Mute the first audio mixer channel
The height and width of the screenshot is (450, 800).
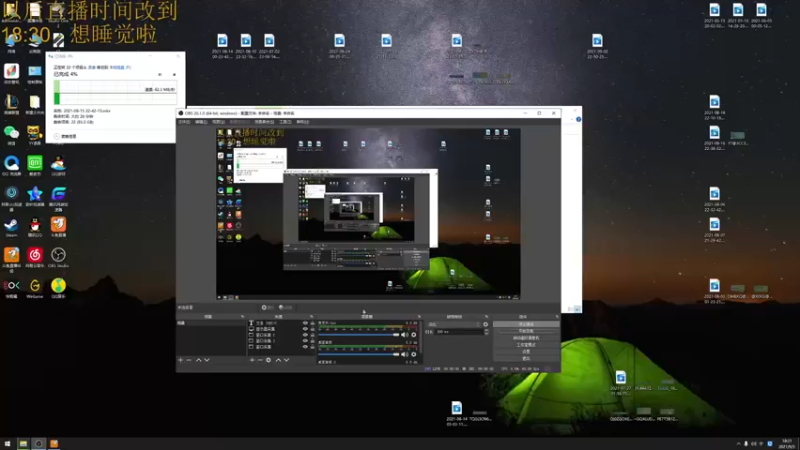(x=405, y=335)
